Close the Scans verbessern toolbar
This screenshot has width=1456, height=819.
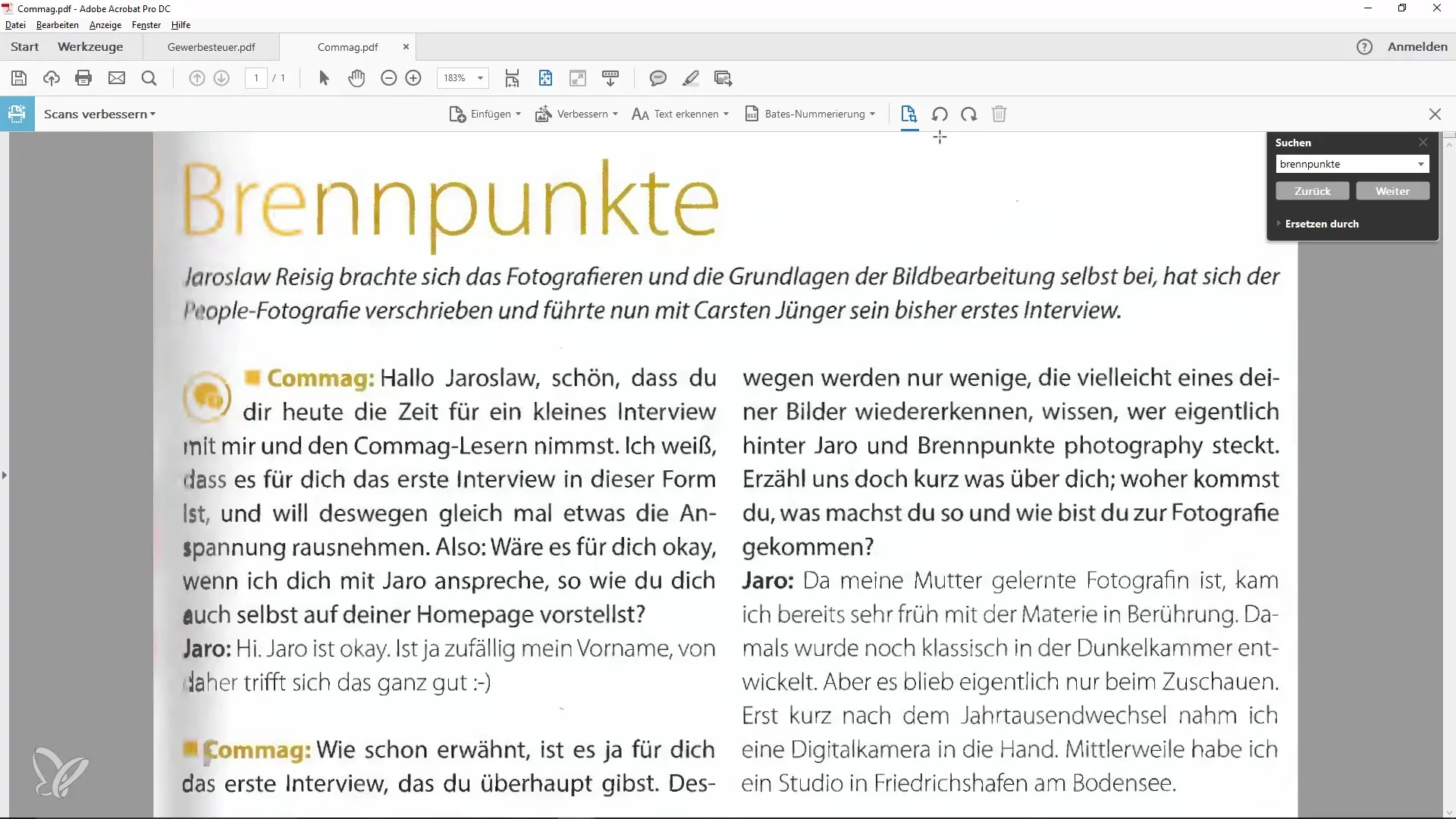tap(1435, 115)
